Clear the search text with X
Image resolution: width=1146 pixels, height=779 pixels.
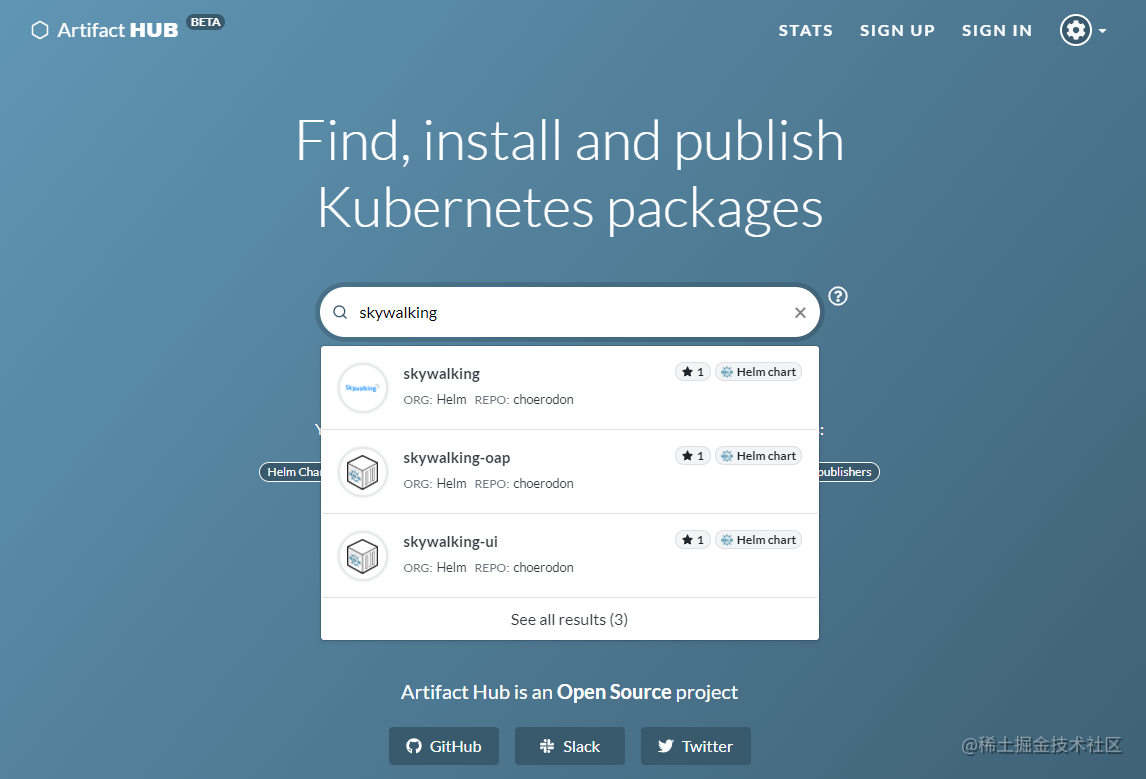click(x=800, y=313)
